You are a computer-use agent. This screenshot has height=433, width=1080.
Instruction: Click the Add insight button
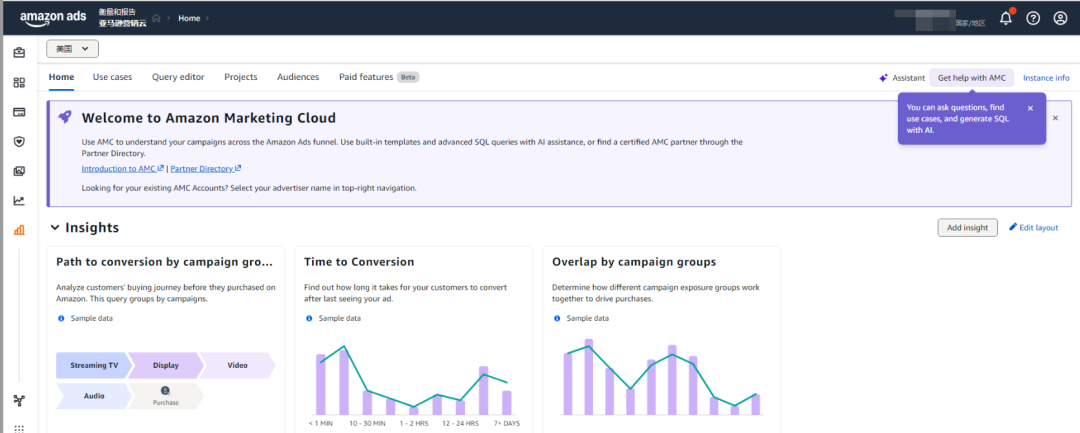pyautogui.click(x=967, y=228)
